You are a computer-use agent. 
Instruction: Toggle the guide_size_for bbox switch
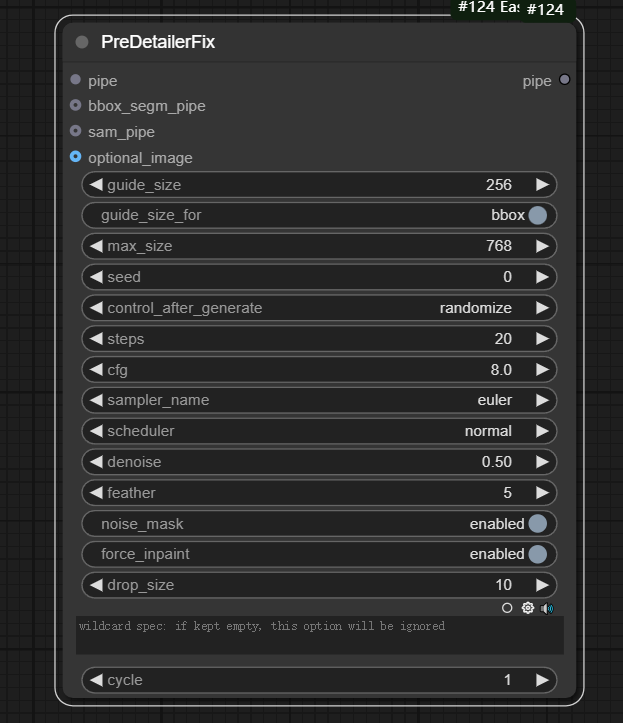pos(537,215)
